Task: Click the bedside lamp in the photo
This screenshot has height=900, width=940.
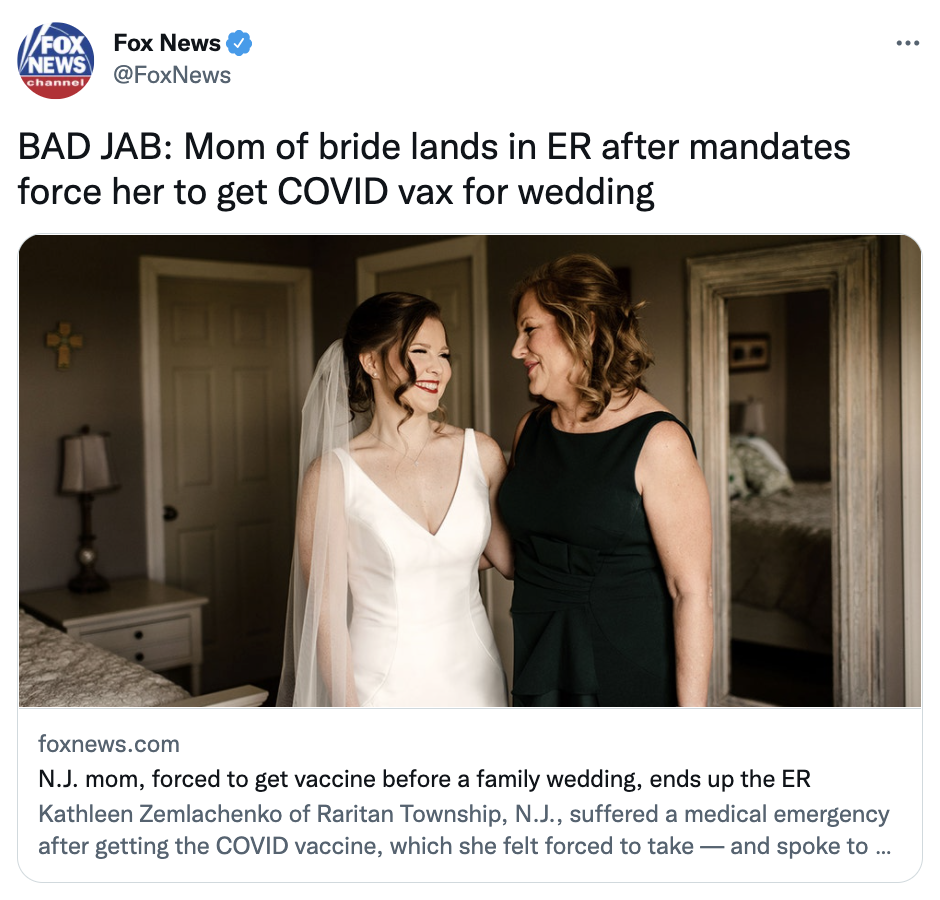Action: 88,508
